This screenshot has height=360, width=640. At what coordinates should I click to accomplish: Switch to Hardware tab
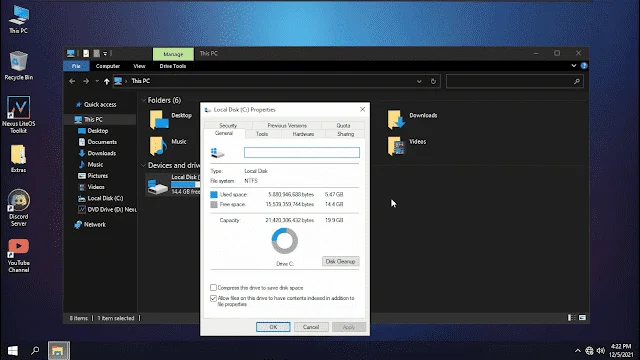pyautogui.click(x=303, y=134)
